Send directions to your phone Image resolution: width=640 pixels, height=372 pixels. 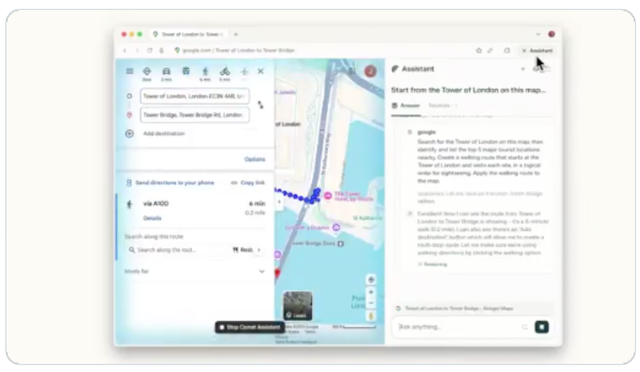coord(170,183)
